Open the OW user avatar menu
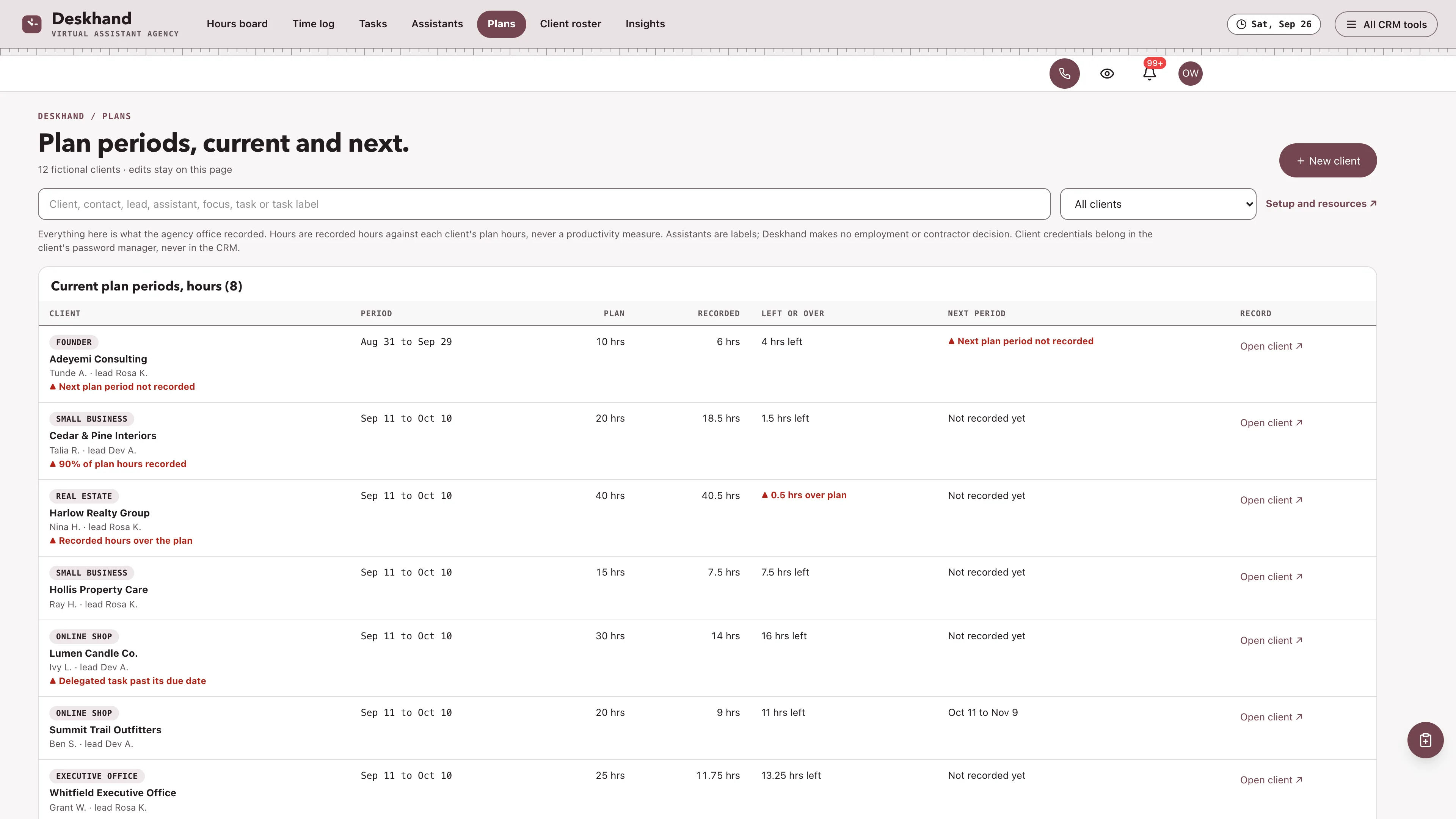1456x819 pixels. pyautogui.click(x=1190, y=74)
